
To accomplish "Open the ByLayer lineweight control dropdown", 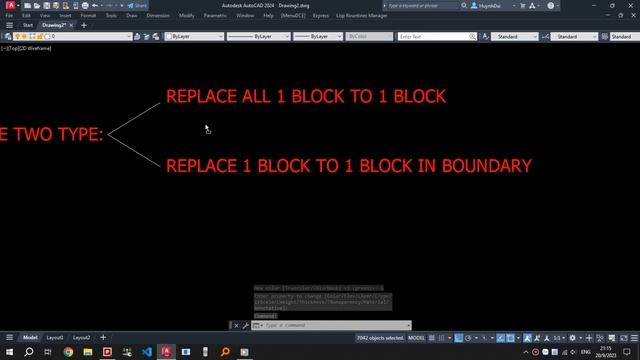I will [318, 37].
